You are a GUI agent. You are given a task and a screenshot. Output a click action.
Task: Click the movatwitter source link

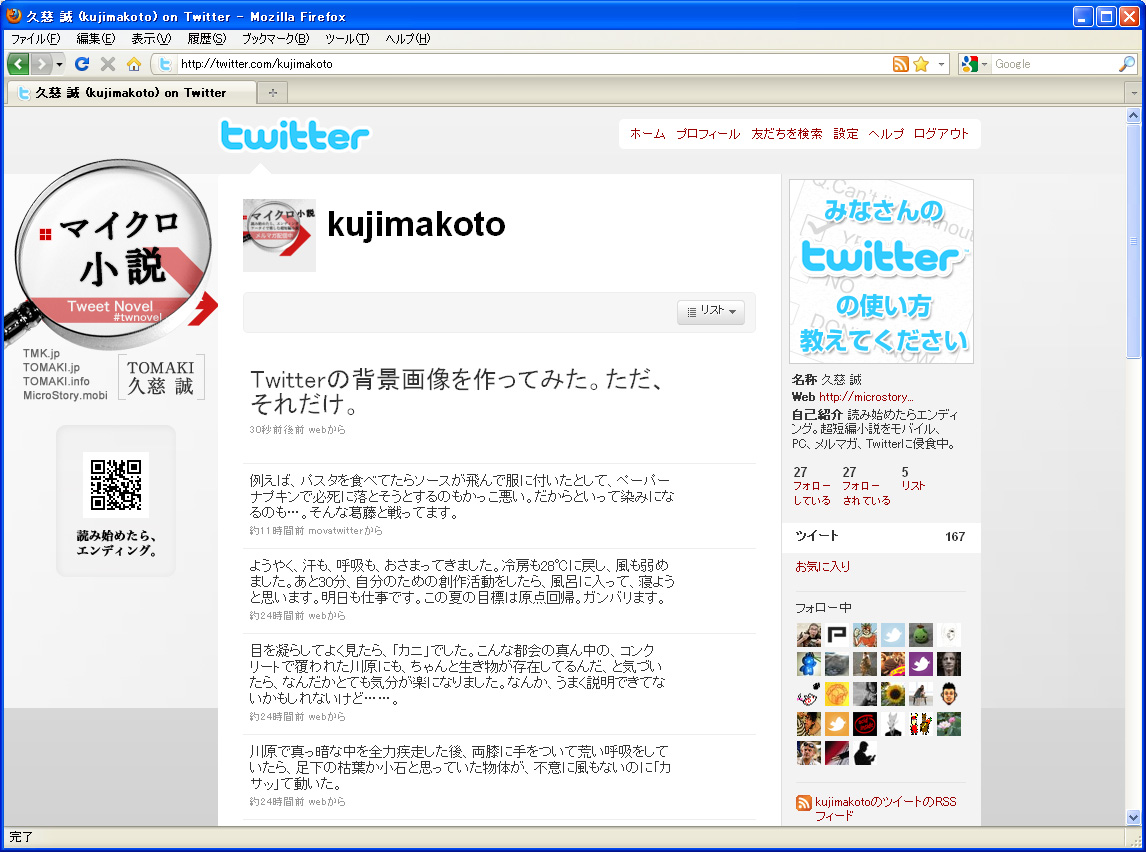tap(335, 530)
